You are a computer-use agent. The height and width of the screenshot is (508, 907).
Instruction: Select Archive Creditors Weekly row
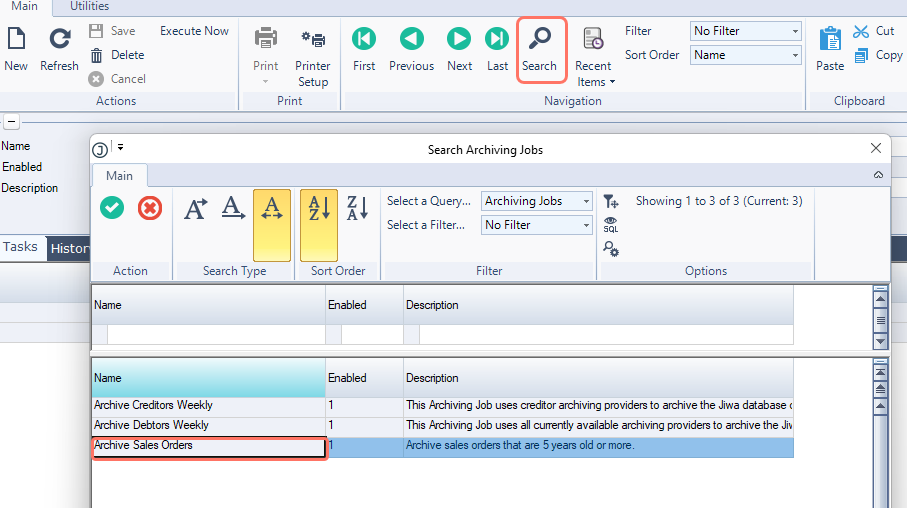click(x=443, y=406)
